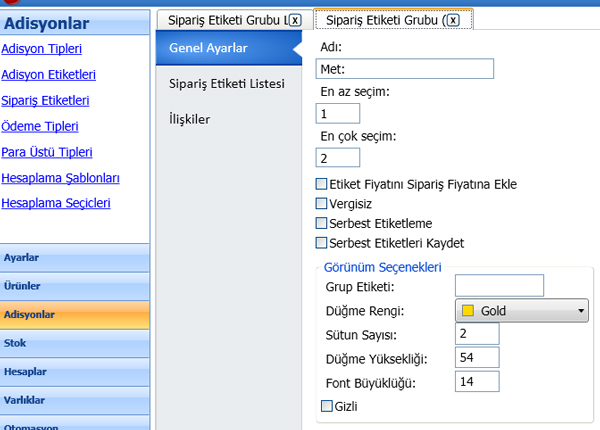Open the Düğme Rengi dropdown arrow
The image size is (600, 430).
(x=580, y=311)
